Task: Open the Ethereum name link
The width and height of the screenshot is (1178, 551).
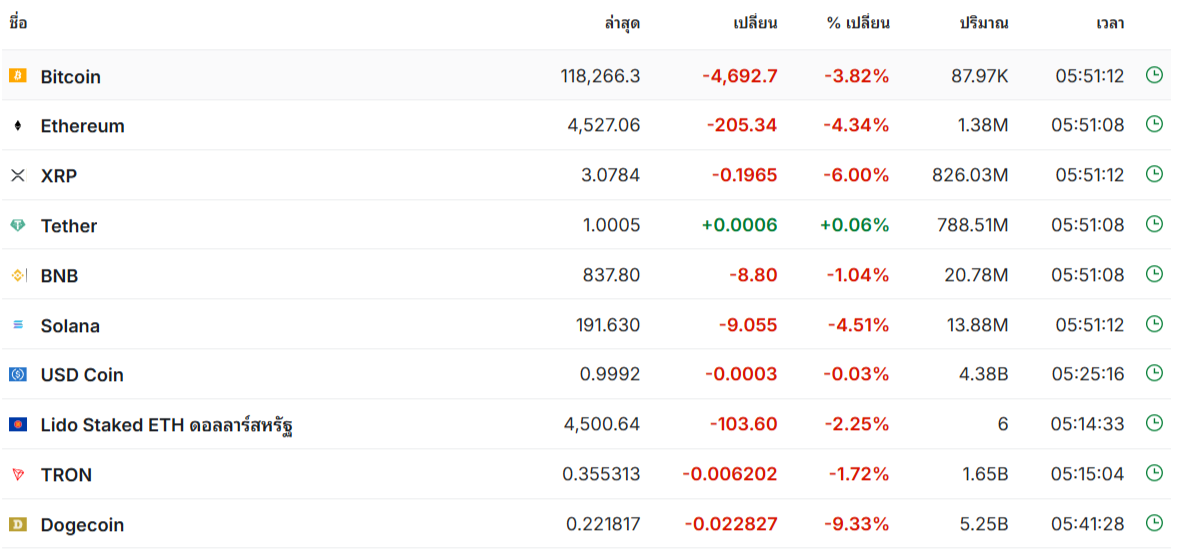Action: 83,126
